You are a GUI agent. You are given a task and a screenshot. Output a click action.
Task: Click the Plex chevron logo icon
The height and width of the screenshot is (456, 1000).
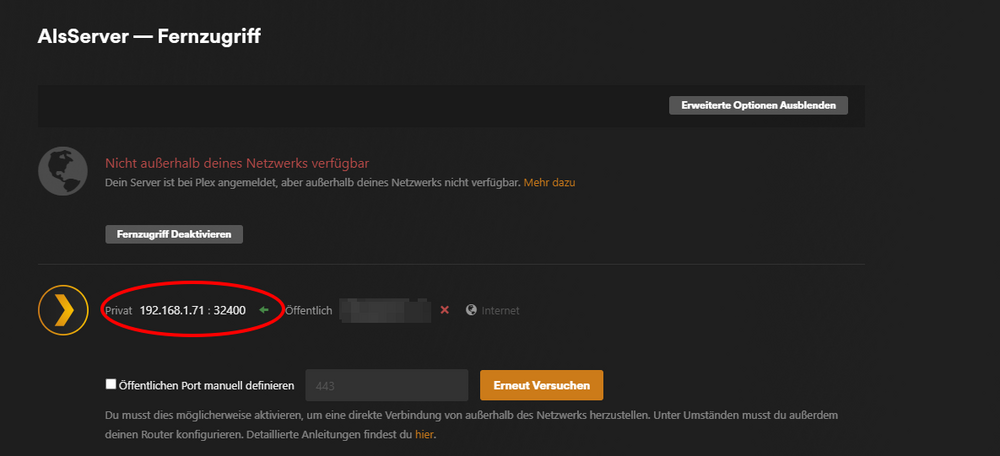(62, 310)
